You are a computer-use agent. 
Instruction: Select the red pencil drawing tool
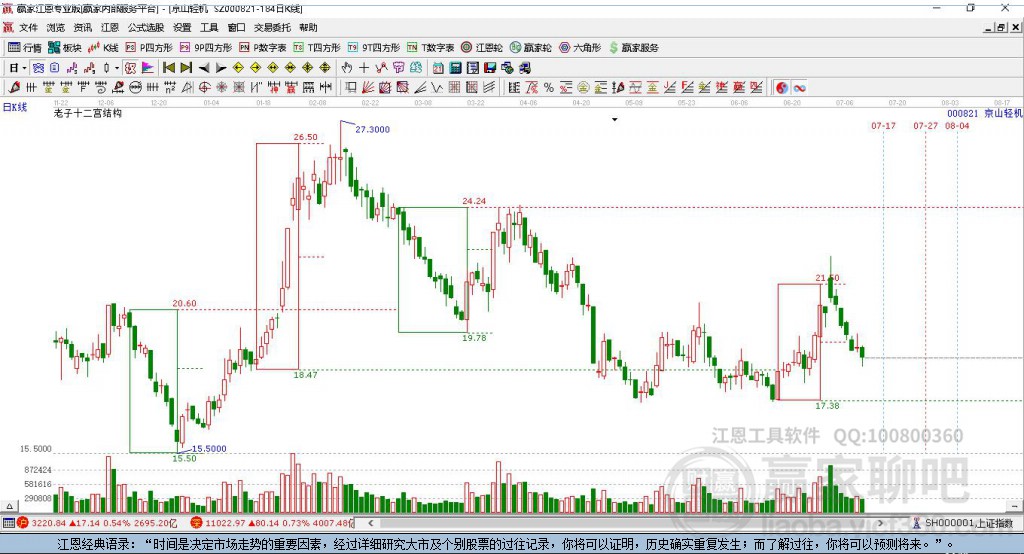14,88
